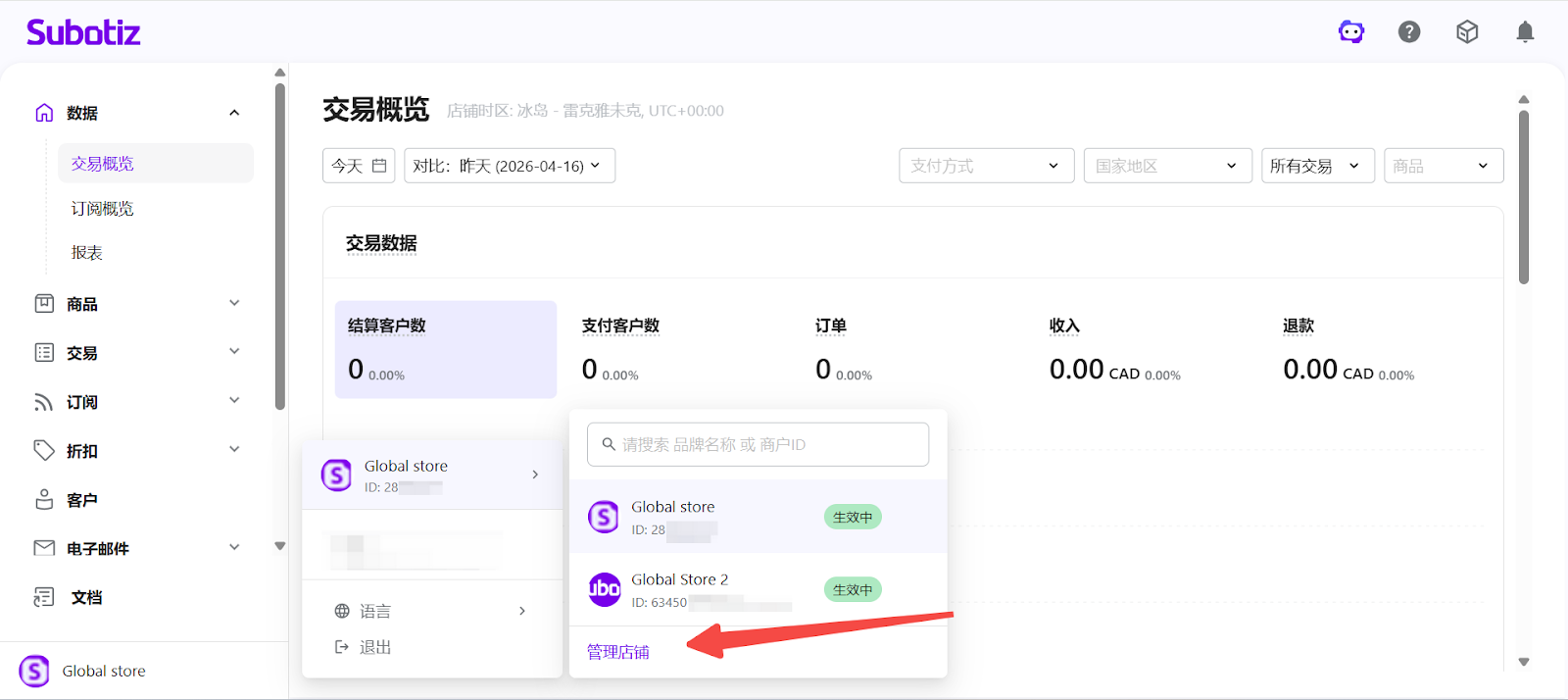
Task: Open 文档 in the sidebar
Action: click(x=86, y=597)
